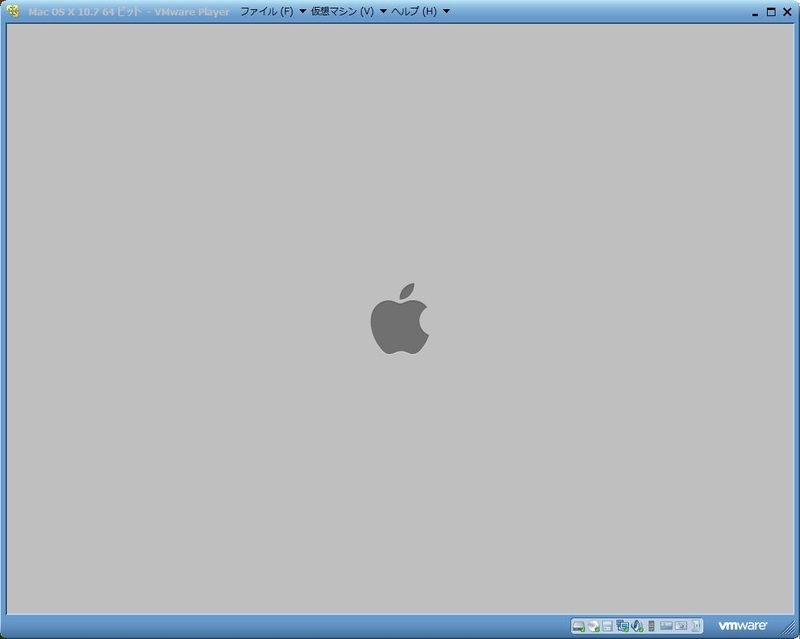Open the 仮想マシン (V) menu

coord(342,11)
